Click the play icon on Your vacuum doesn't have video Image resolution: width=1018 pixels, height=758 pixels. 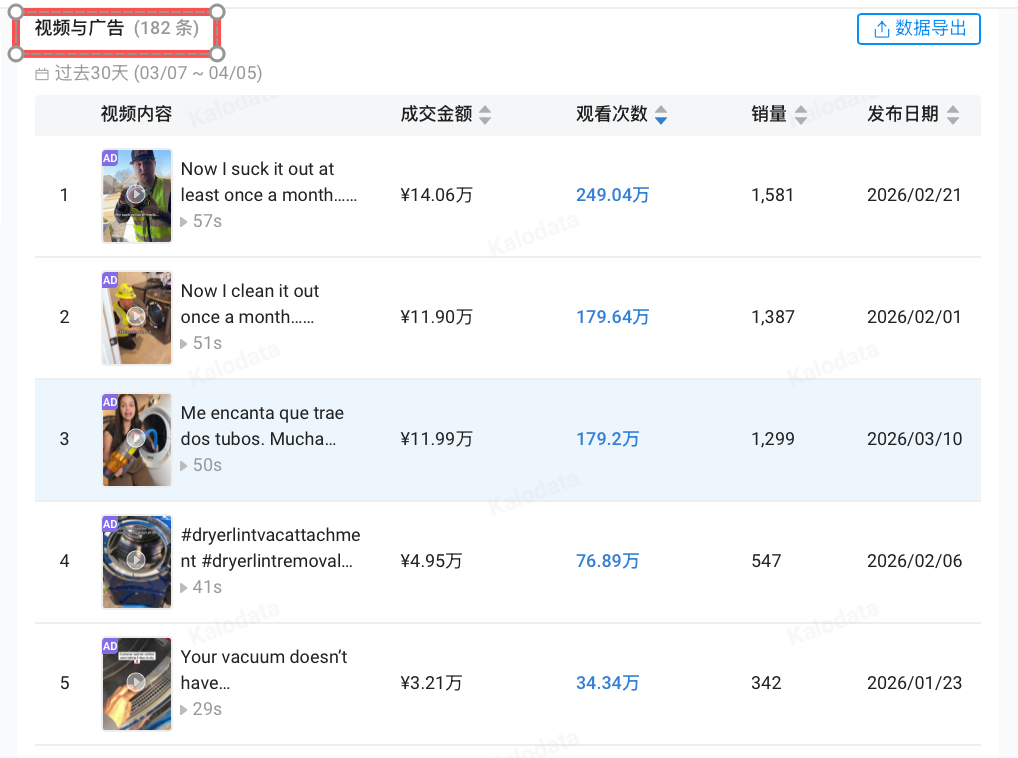pos(136,683)
